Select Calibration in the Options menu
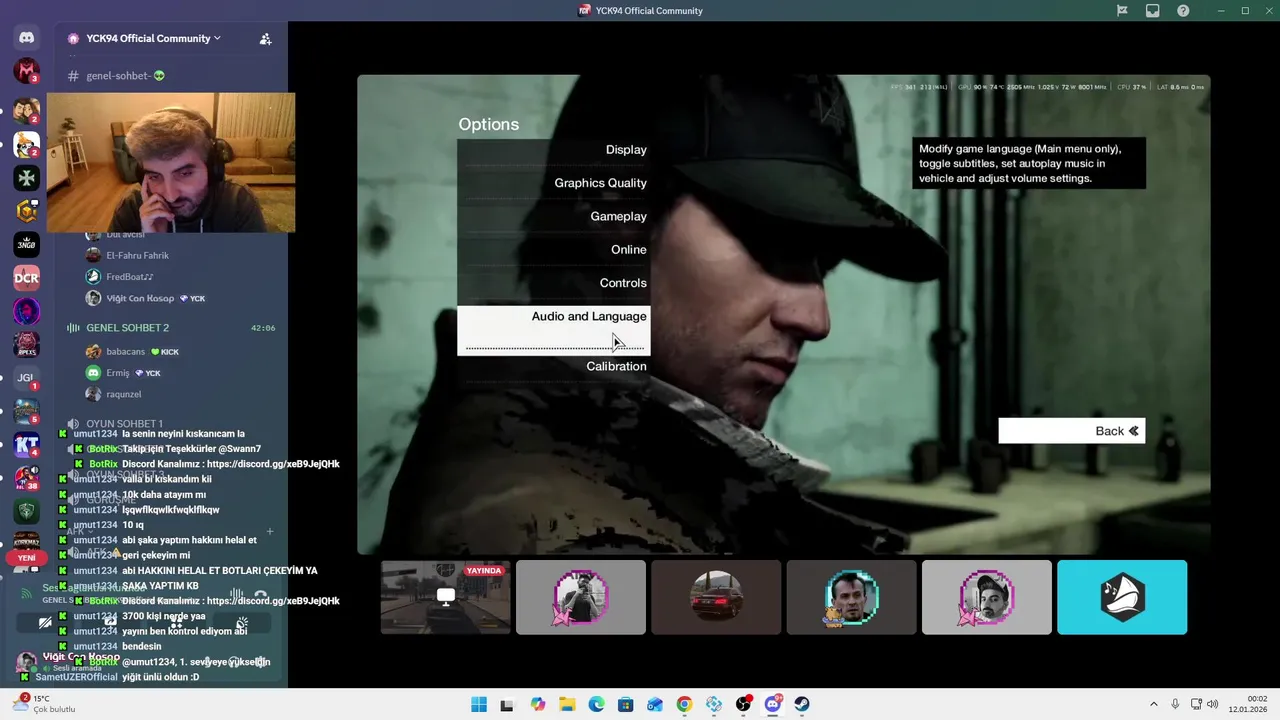1280x720 pixels. point(554,366)
